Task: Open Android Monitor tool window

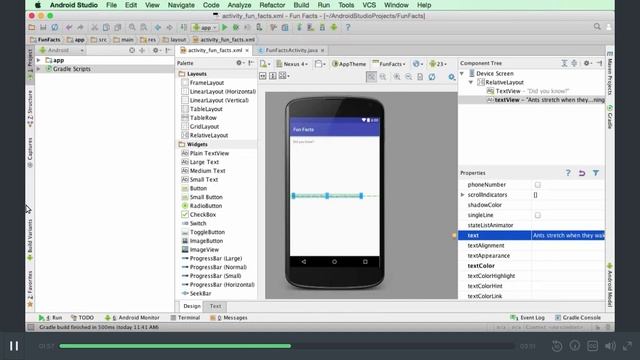Action: click(132, 318)
